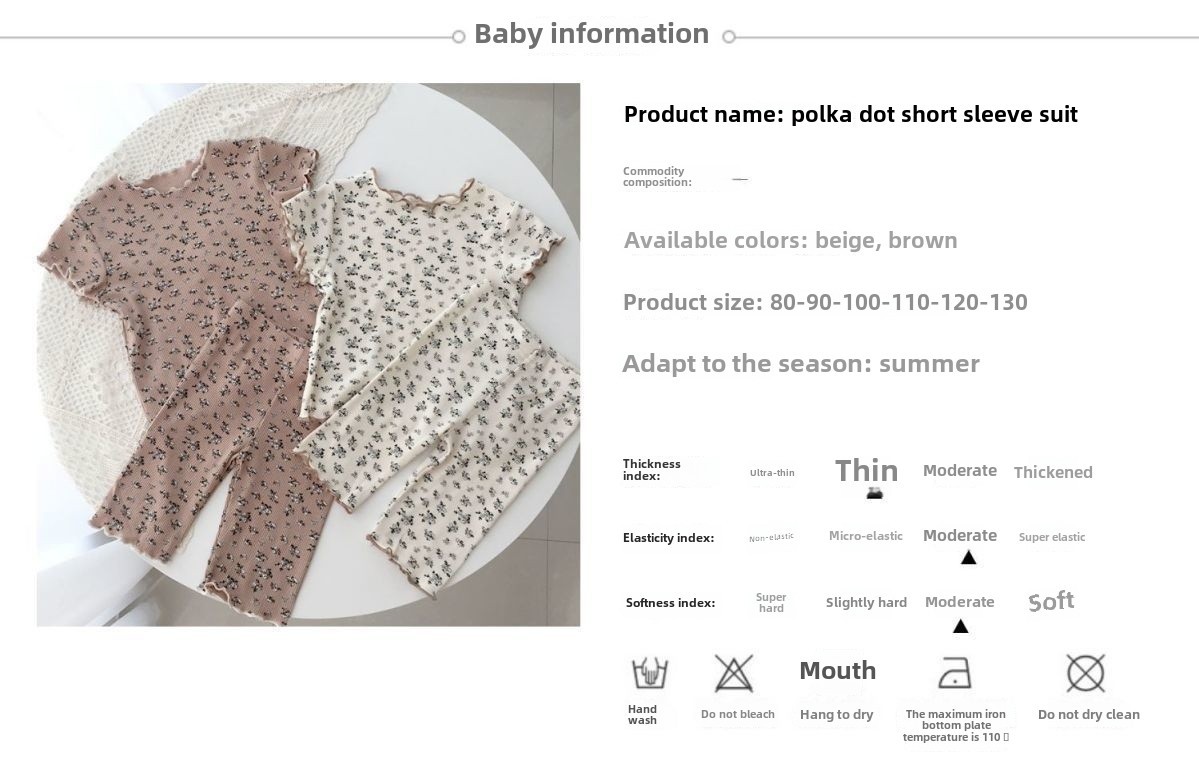Image resolution: width=1199 pixels, height=772 pixels.
Task: Click the Do not bleach triangle icon
Action: tap(734, 674)
